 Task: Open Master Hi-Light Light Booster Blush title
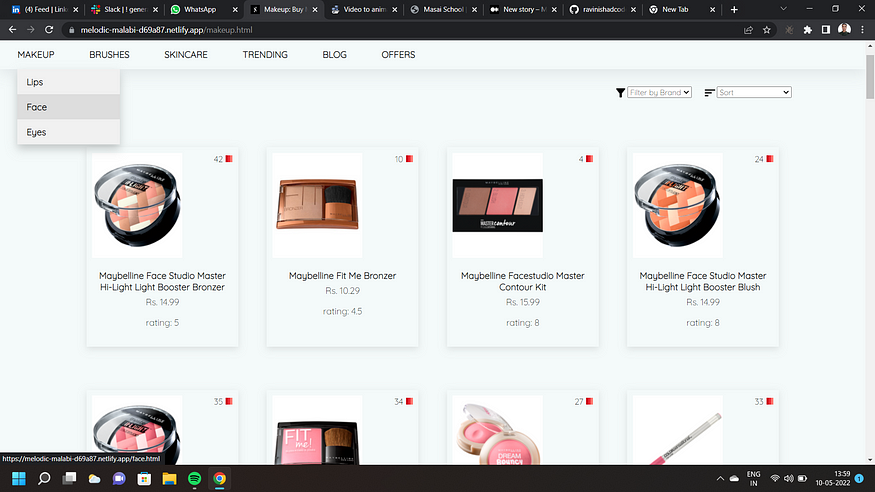coord(703,281)
